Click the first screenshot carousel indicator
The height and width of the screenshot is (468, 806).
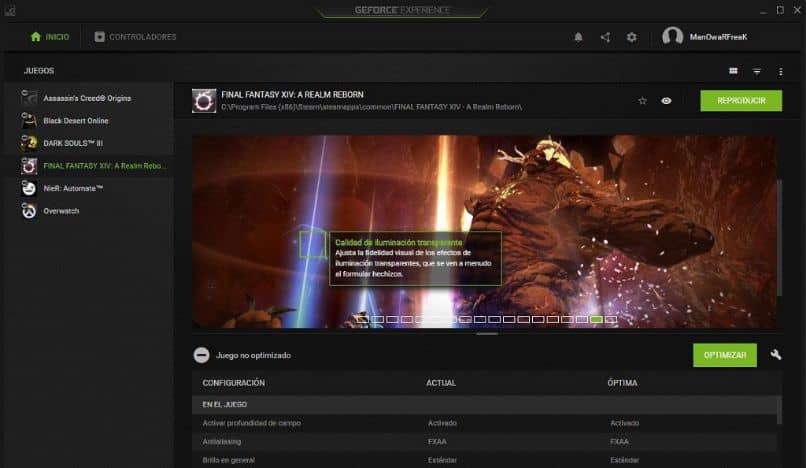click(x=363, y=319)
